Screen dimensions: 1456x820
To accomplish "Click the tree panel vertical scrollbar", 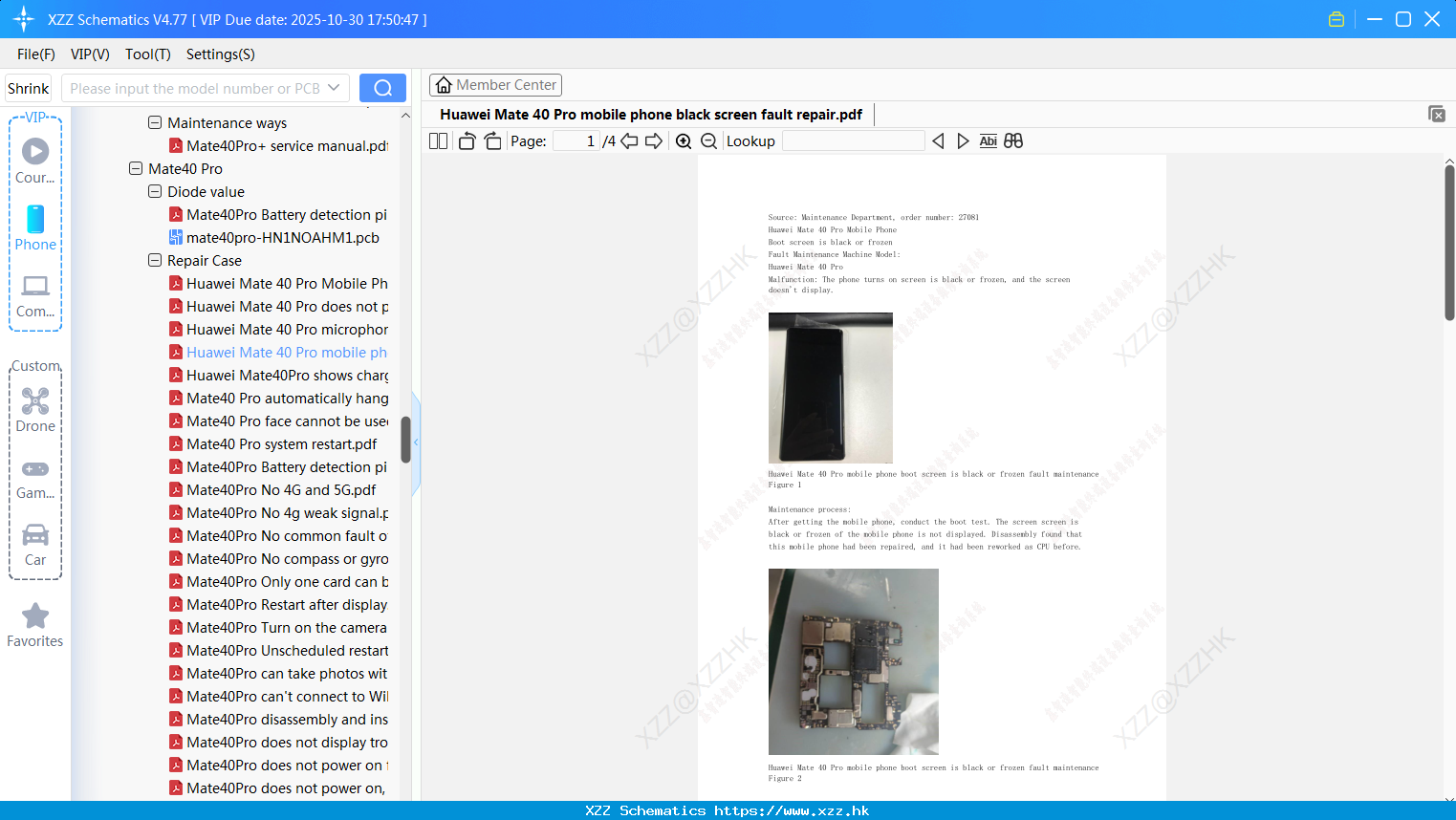I will click(x=405, y=440).
